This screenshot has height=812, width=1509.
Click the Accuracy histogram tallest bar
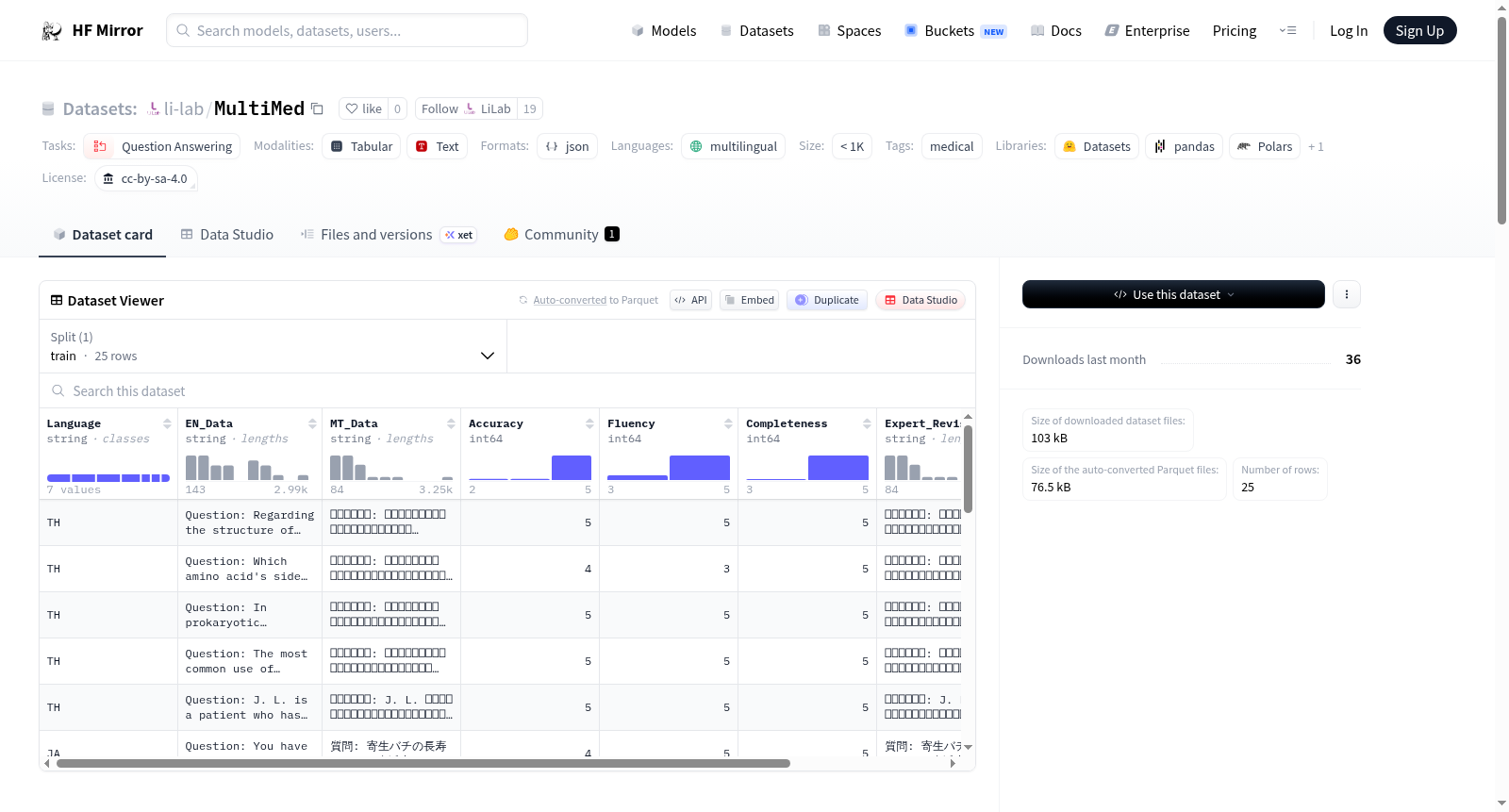click(x=572, y=468)
